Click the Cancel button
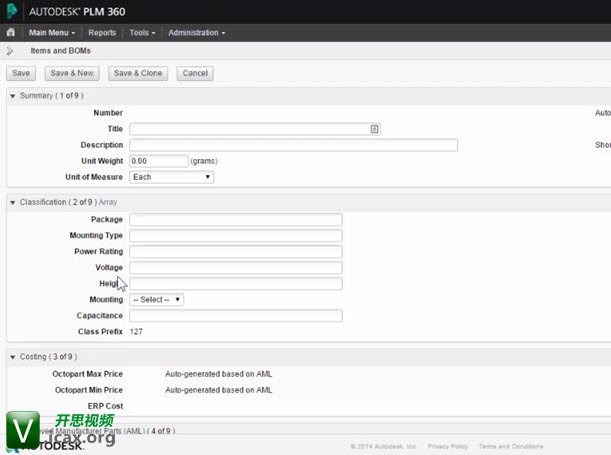This screenshot has width=611, height=455. [195, 73]
